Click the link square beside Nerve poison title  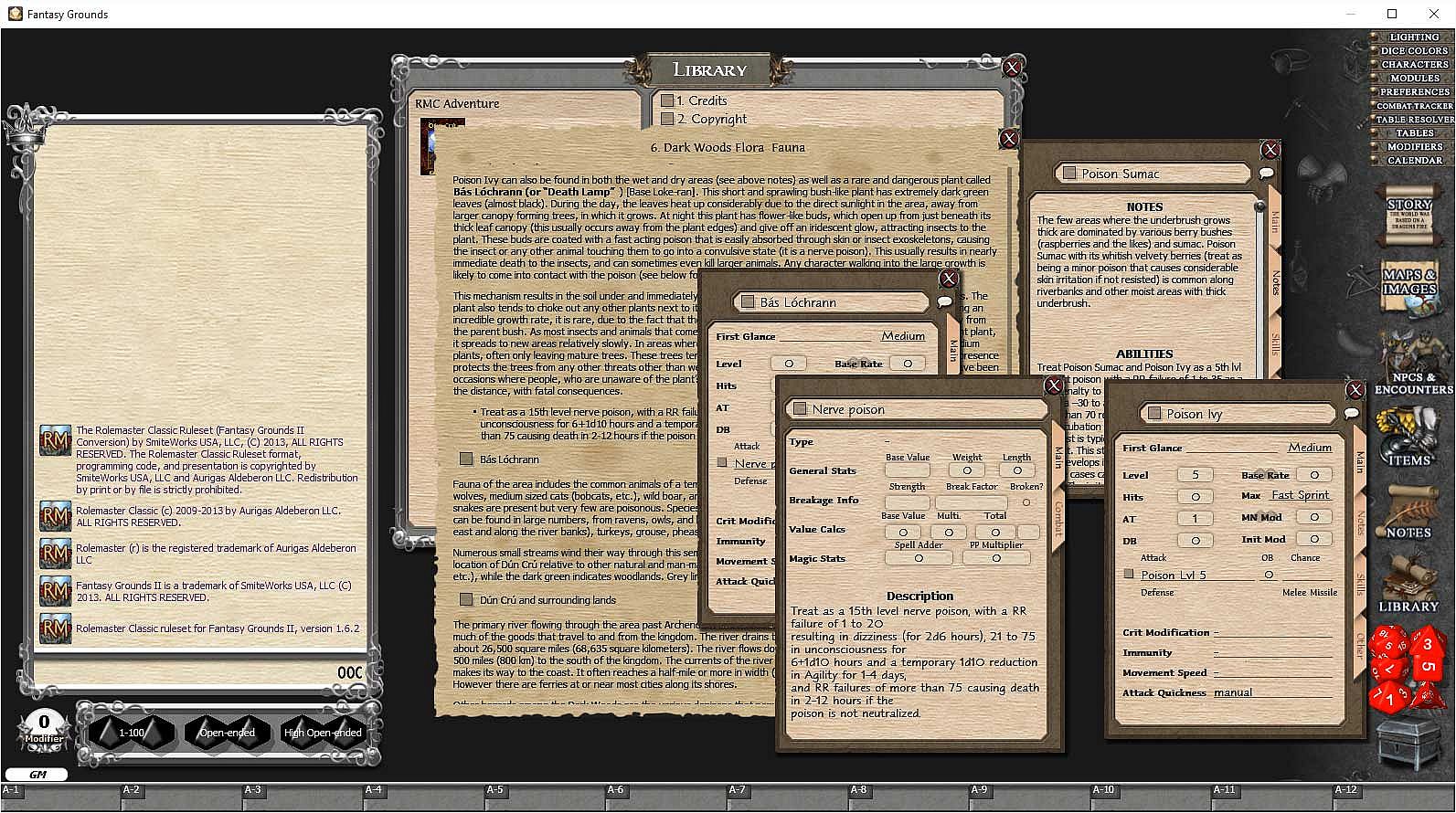(800, 409)
